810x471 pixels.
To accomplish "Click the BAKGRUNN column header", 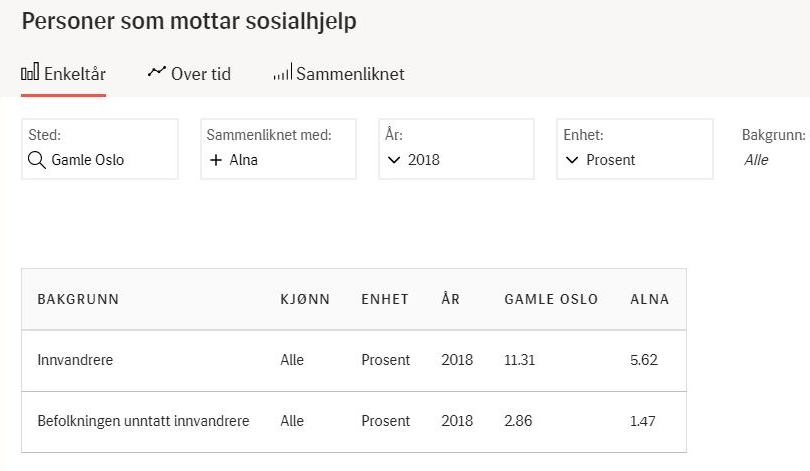I will tap(78, 299).
